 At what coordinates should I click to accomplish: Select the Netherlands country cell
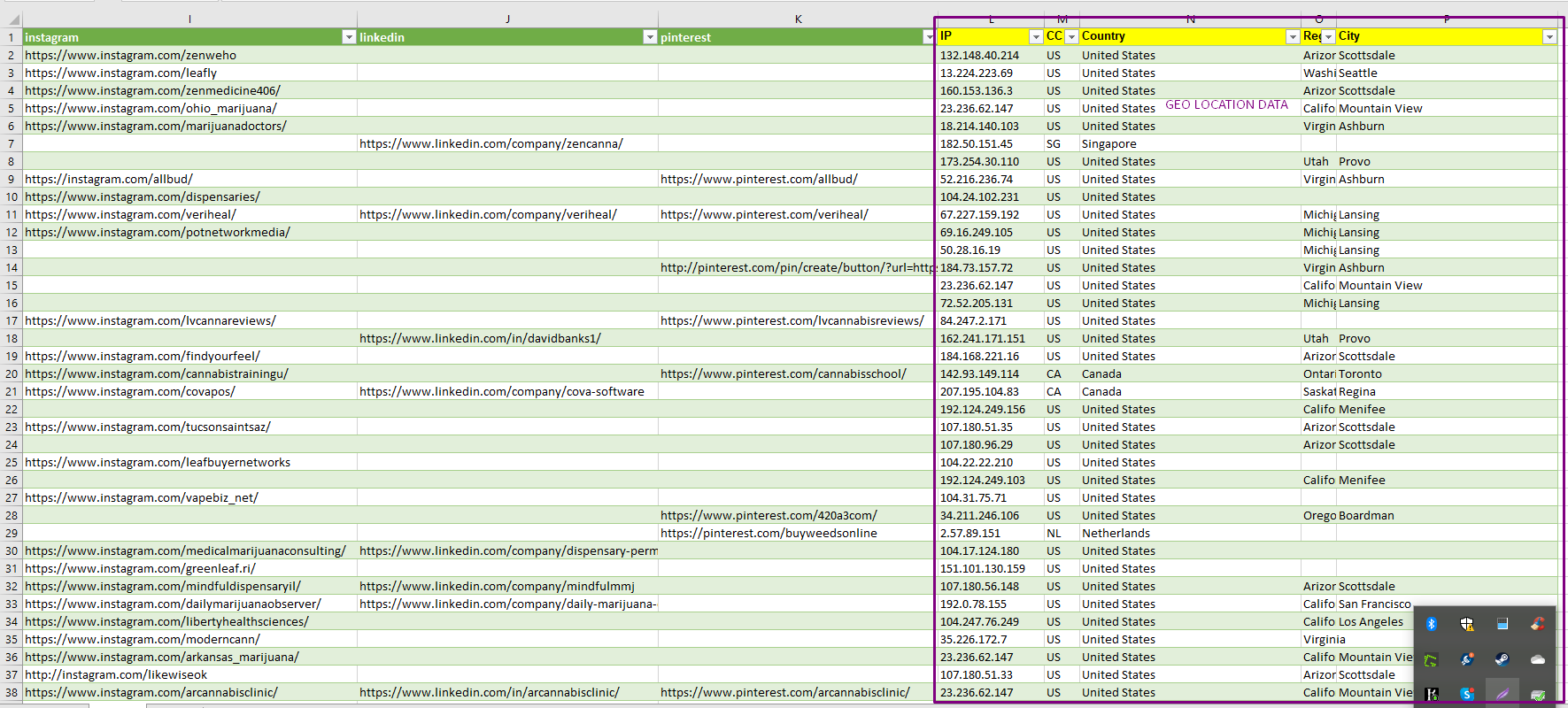[1190, 533]
